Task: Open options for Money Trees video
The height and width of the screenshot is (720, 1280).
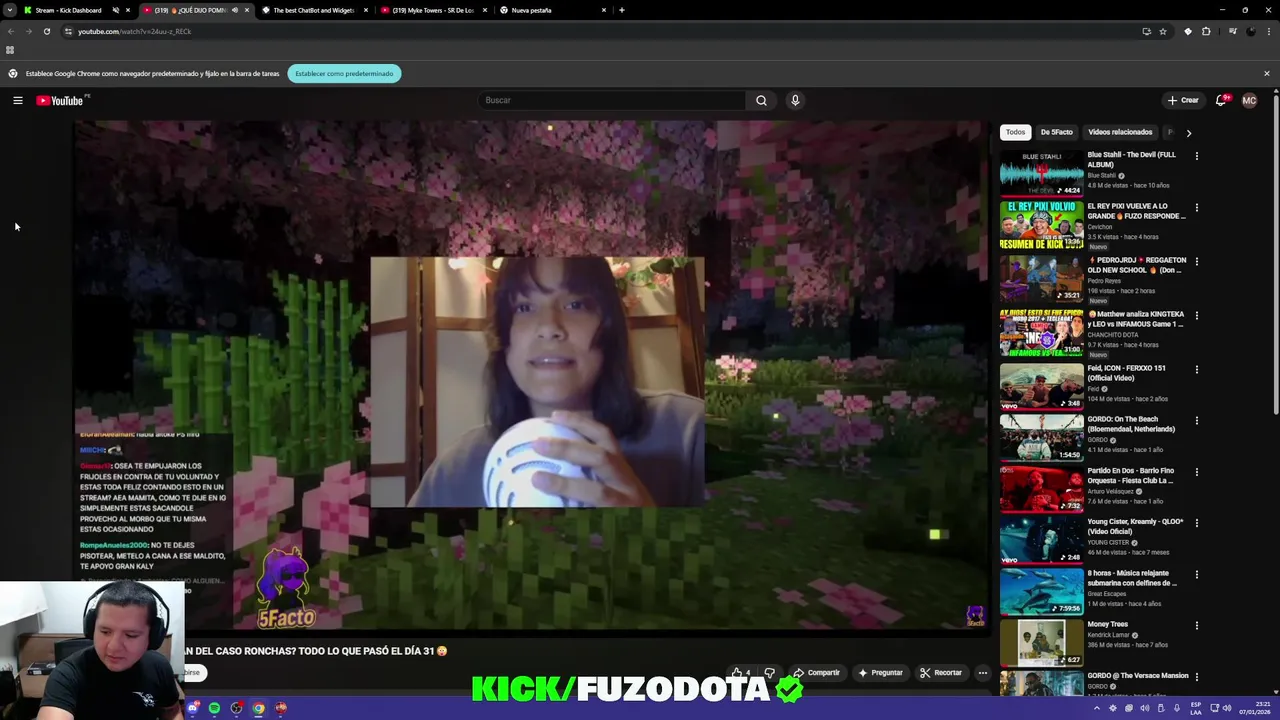Action: click(x=1196, y=625)
